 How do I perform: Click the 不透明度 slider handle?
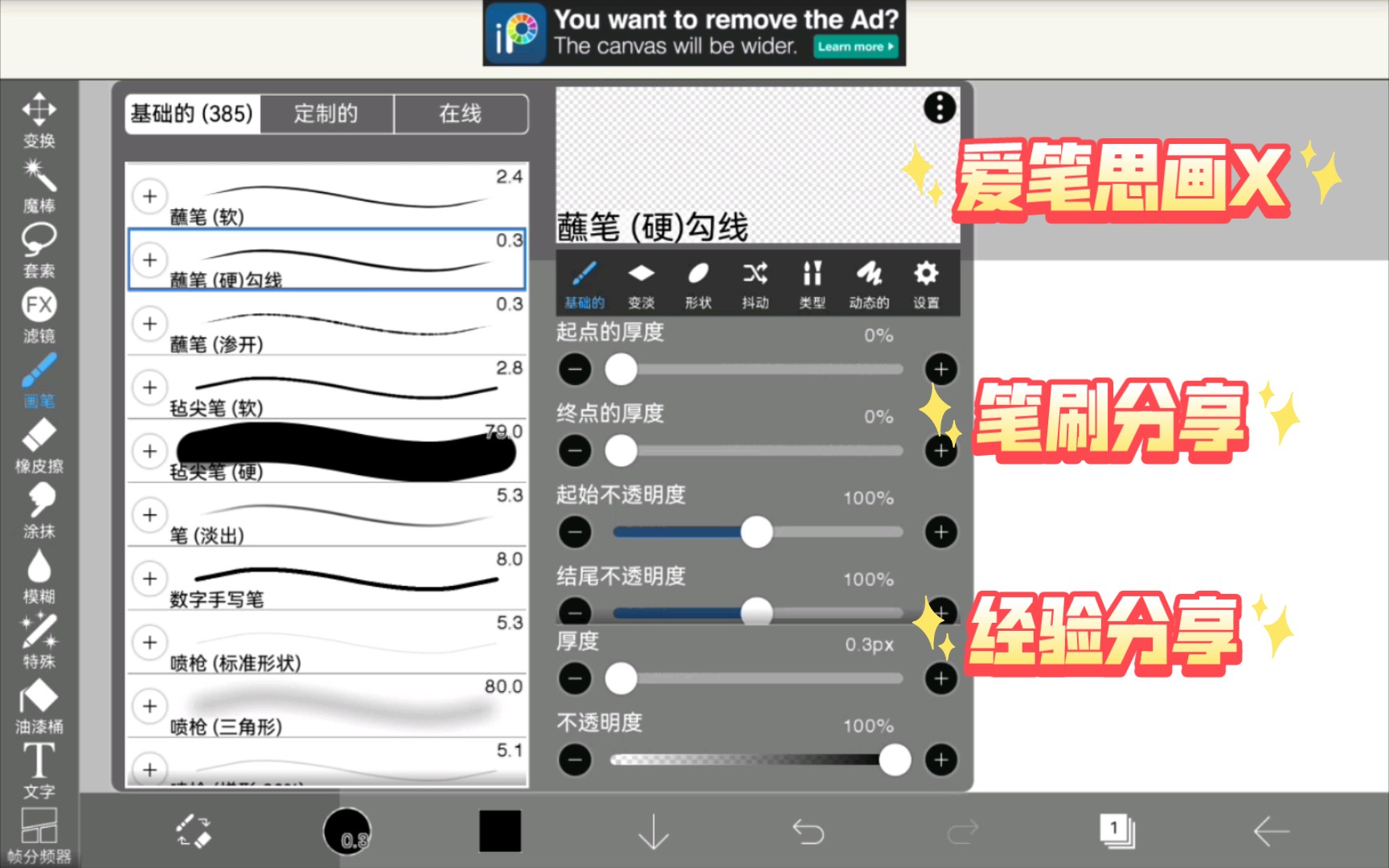pos(895,760)
